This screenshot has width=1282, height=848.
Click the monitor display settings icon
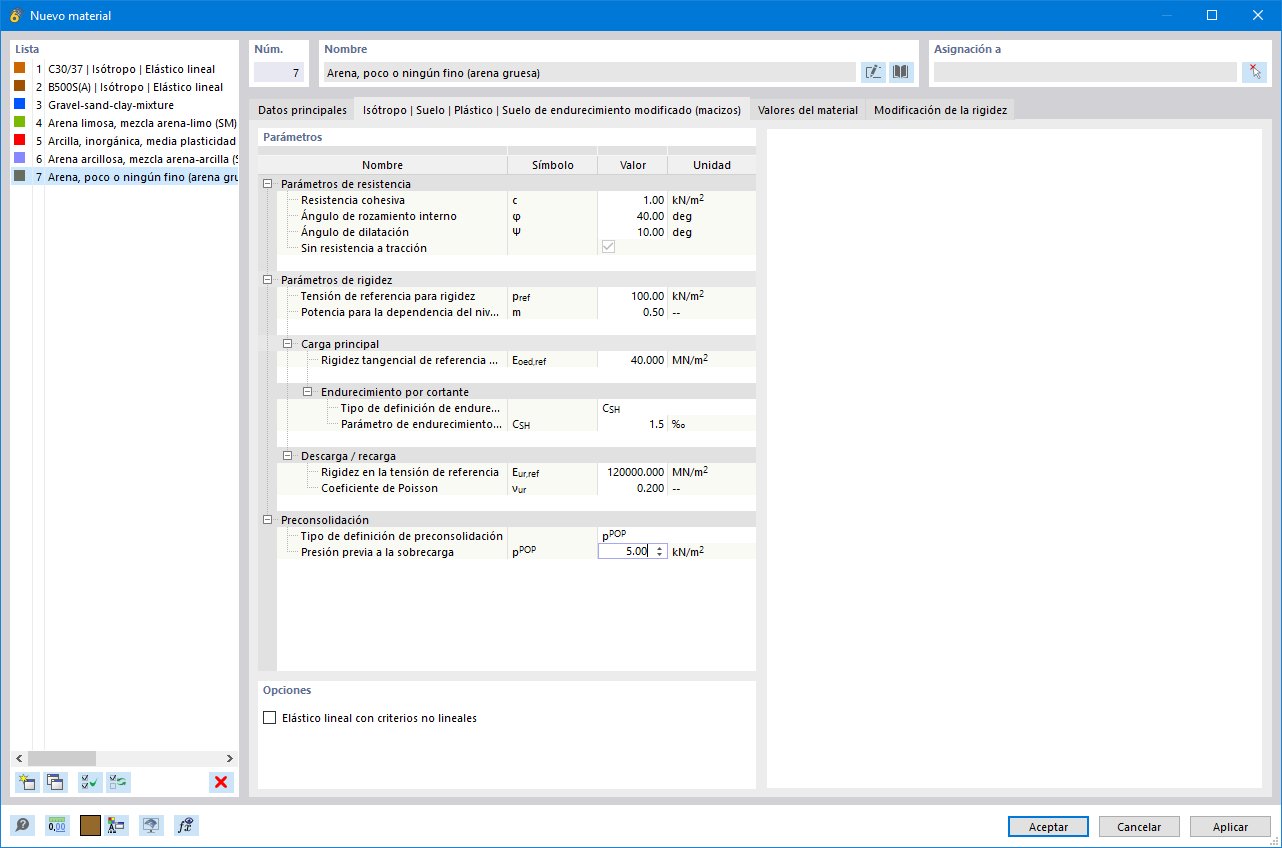pos(151,826)
